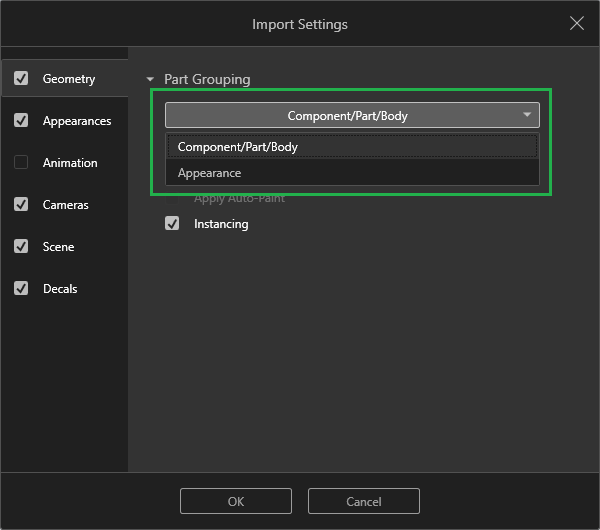600x530 pixels.
Task: Open the Decals tab
Action: point(60,289)
